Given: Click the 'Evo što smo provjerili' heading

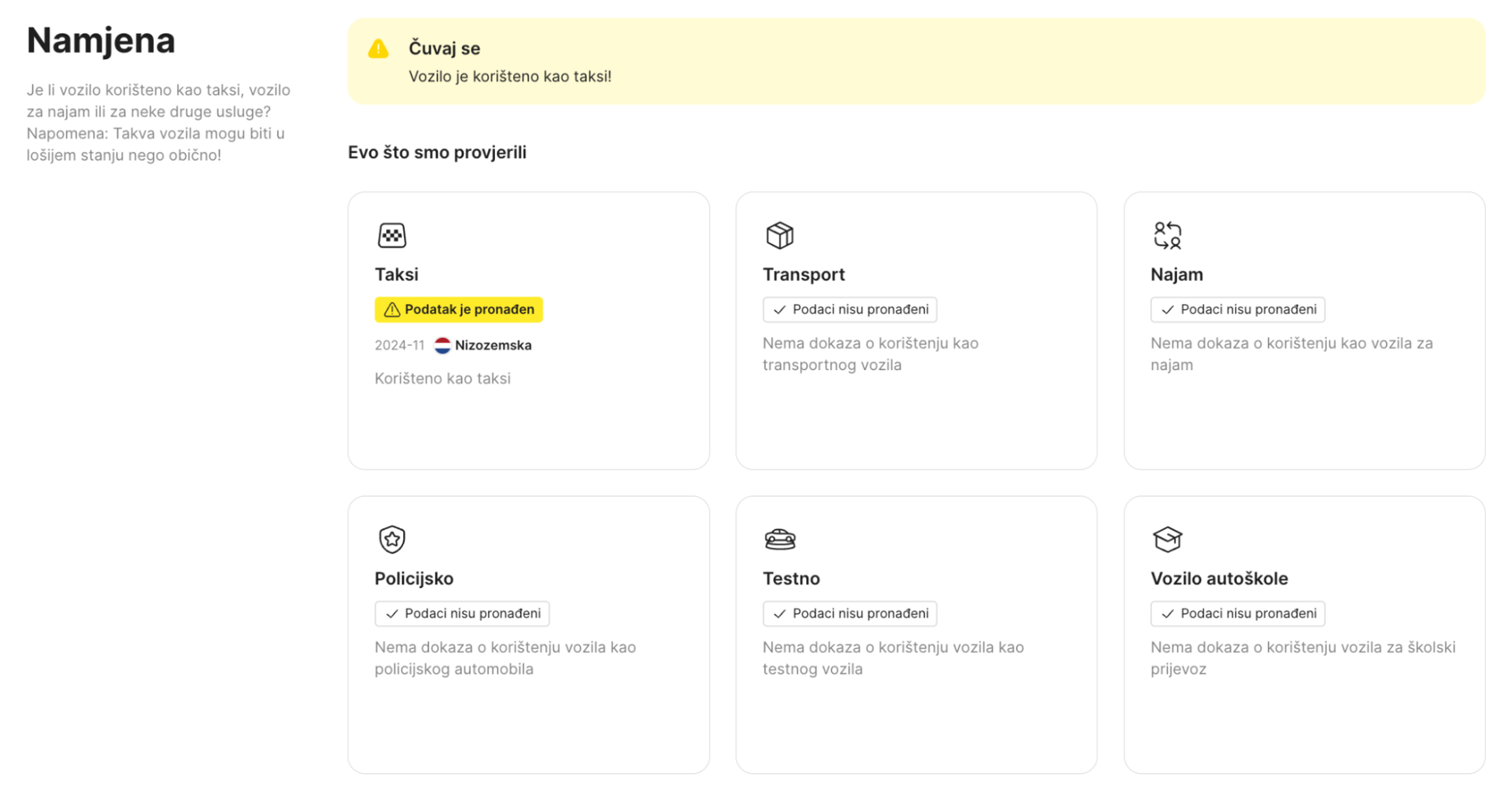Looking at the screenshot, I should pyautogui.click(x=437, y=153).
